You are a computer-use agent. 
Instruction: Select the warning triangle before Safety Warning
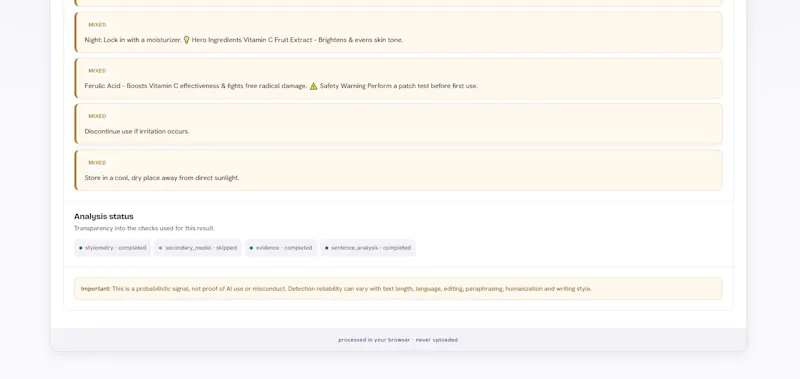tap(313, 86)
